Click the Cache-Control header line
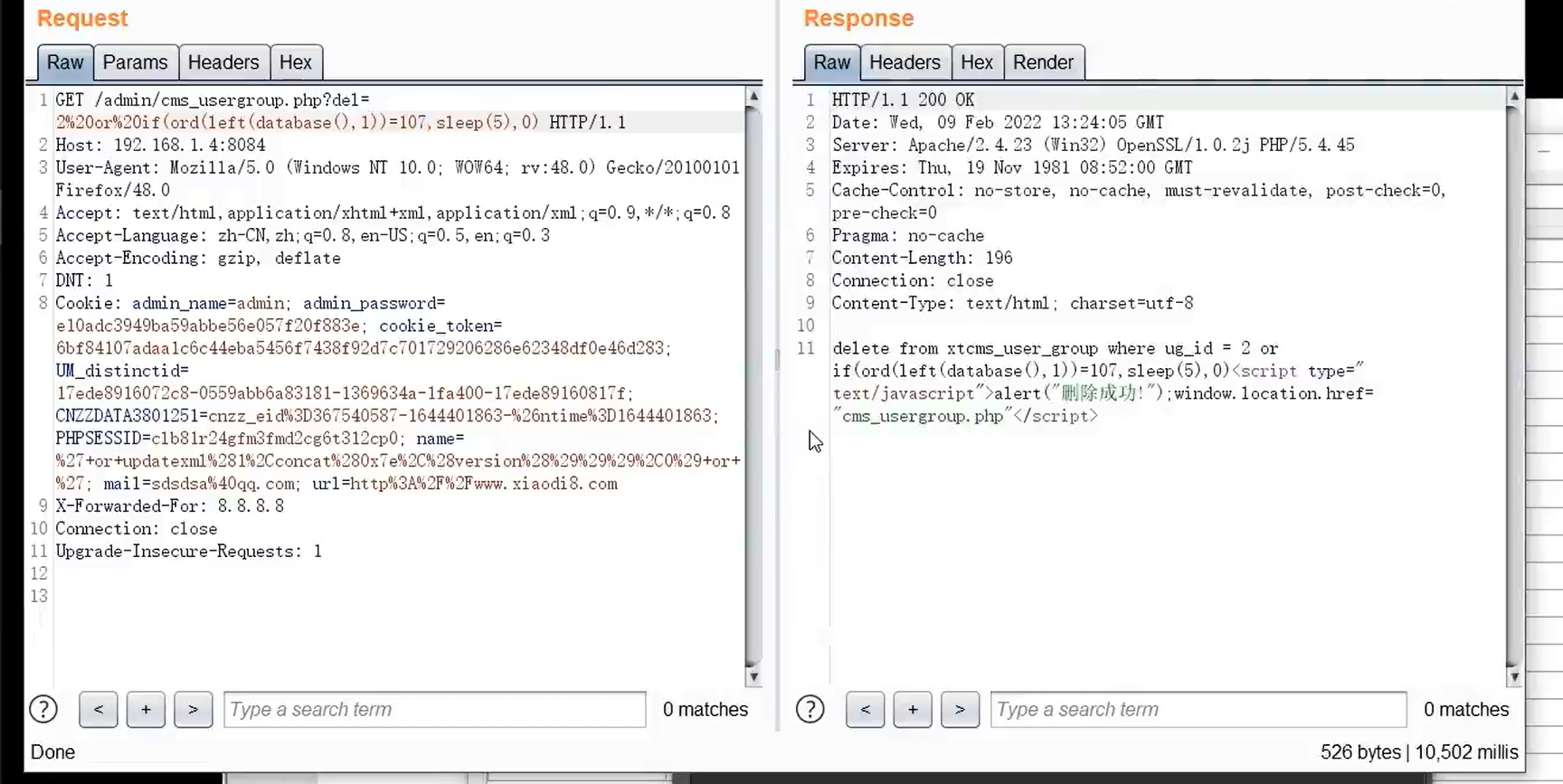This screenshot has width=1563, height=784. coord(1139,190)
